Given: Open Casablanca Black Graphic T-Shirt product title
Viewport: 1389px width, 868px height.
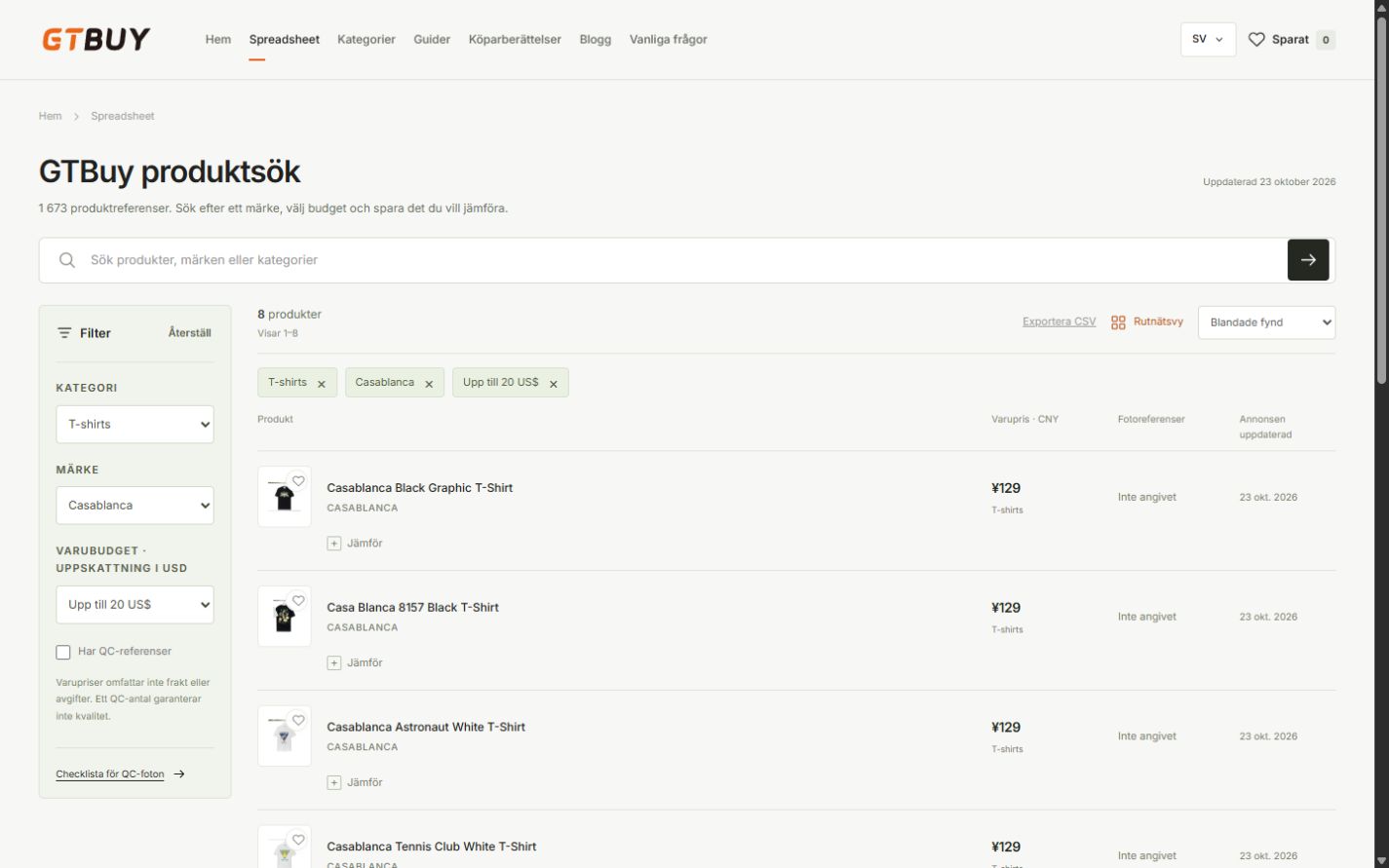Looking at the screenshot, I should pyautogui.click(x=420, y=488).
